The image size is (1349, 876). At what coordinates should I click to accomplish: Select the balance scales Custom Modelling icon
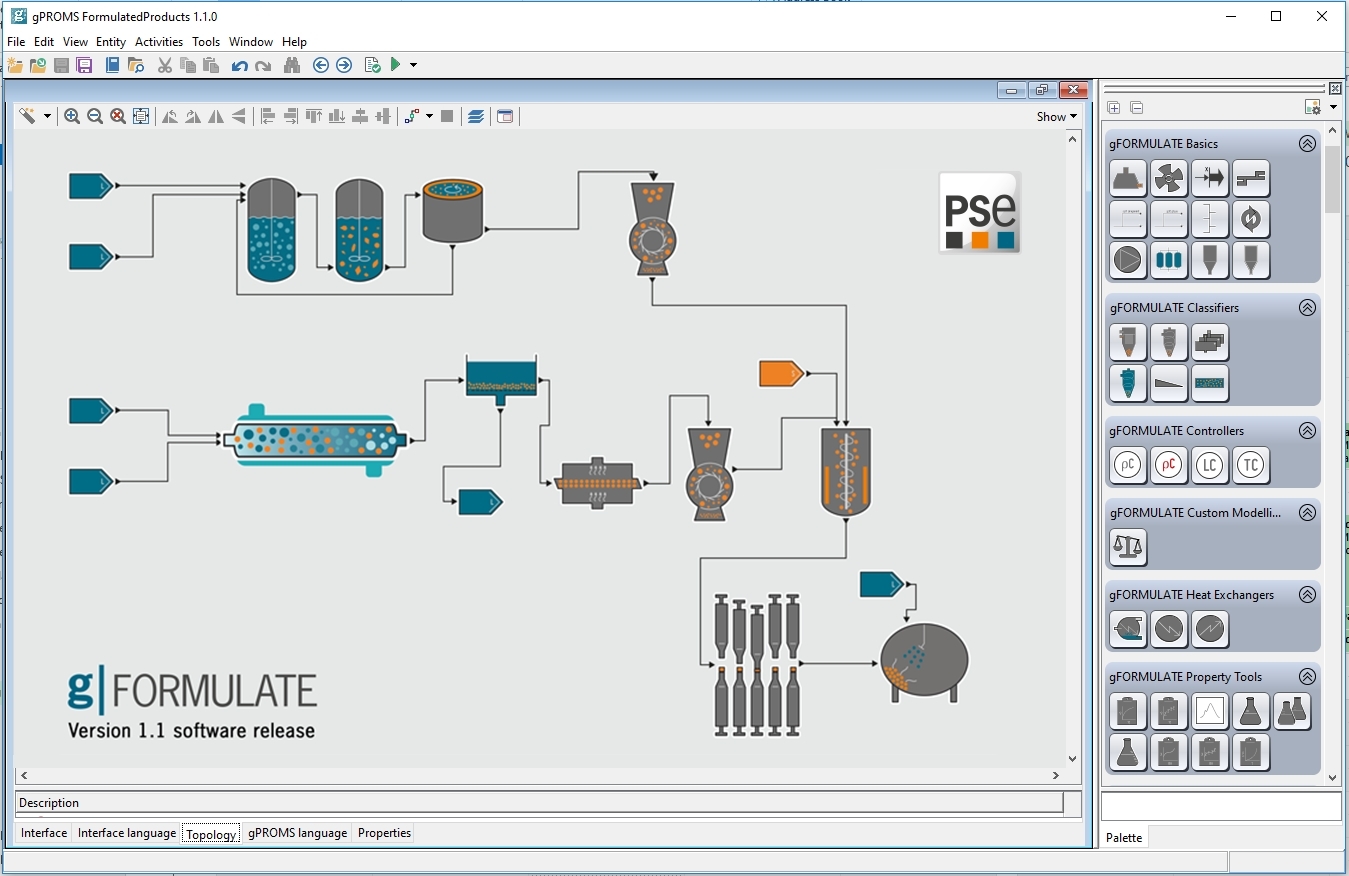pos(1128,547)
